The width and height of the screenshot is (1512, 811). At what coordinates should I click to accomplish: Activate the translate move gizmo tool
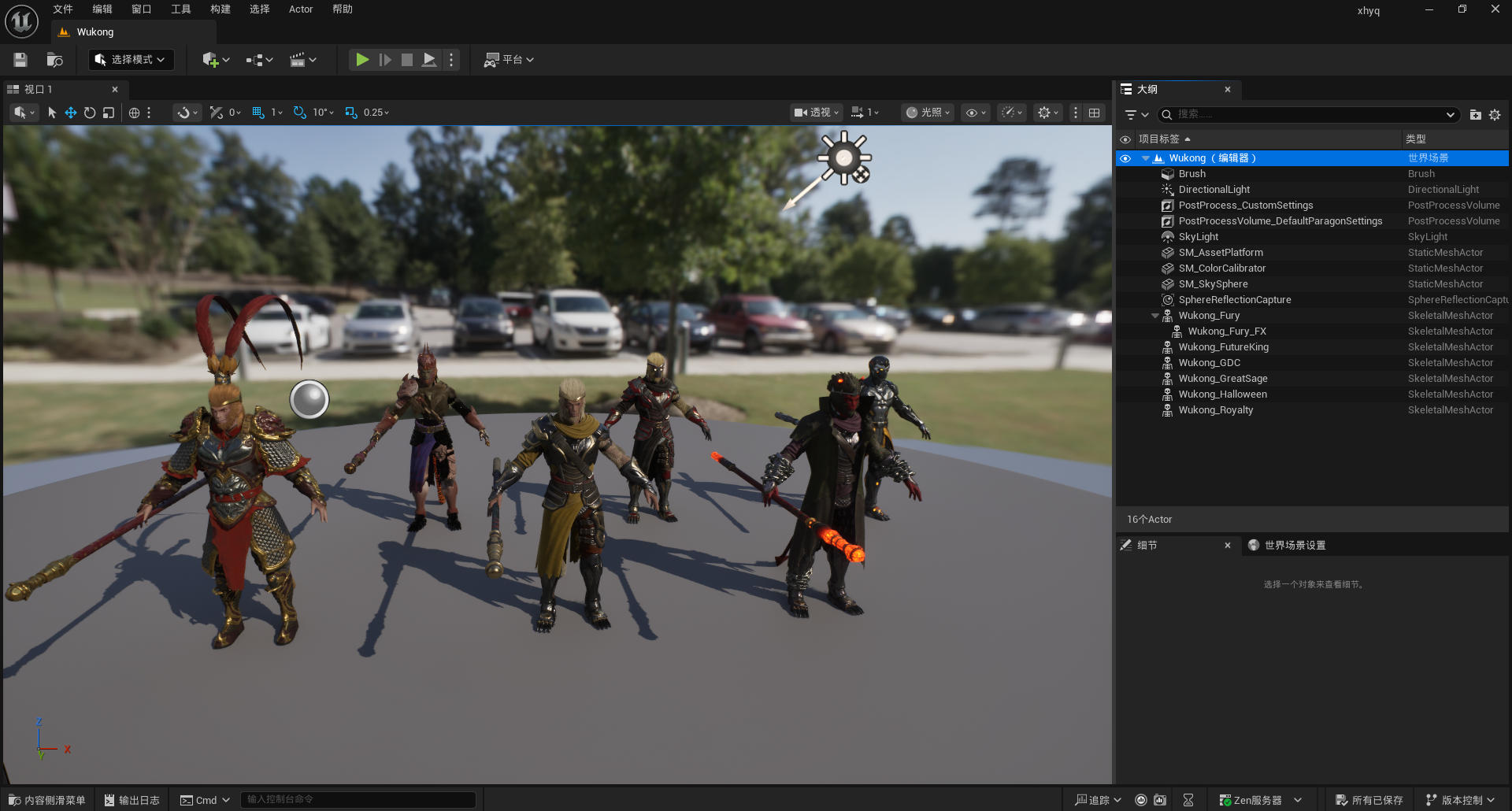click(71, 113)
